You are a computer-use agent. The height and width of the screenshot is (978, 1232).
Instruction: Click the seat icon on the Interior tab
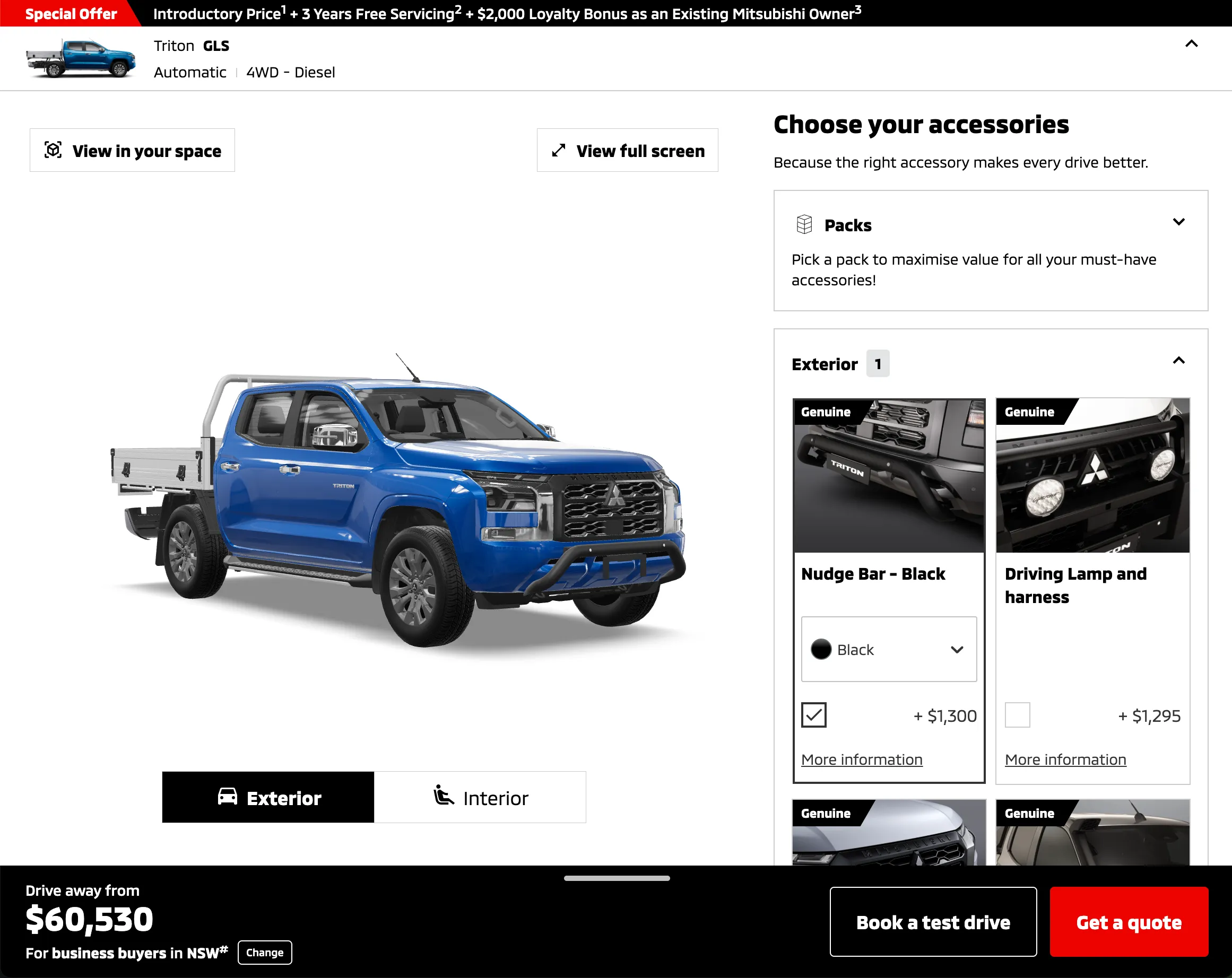pyautogui.click(x=444, y=795)
